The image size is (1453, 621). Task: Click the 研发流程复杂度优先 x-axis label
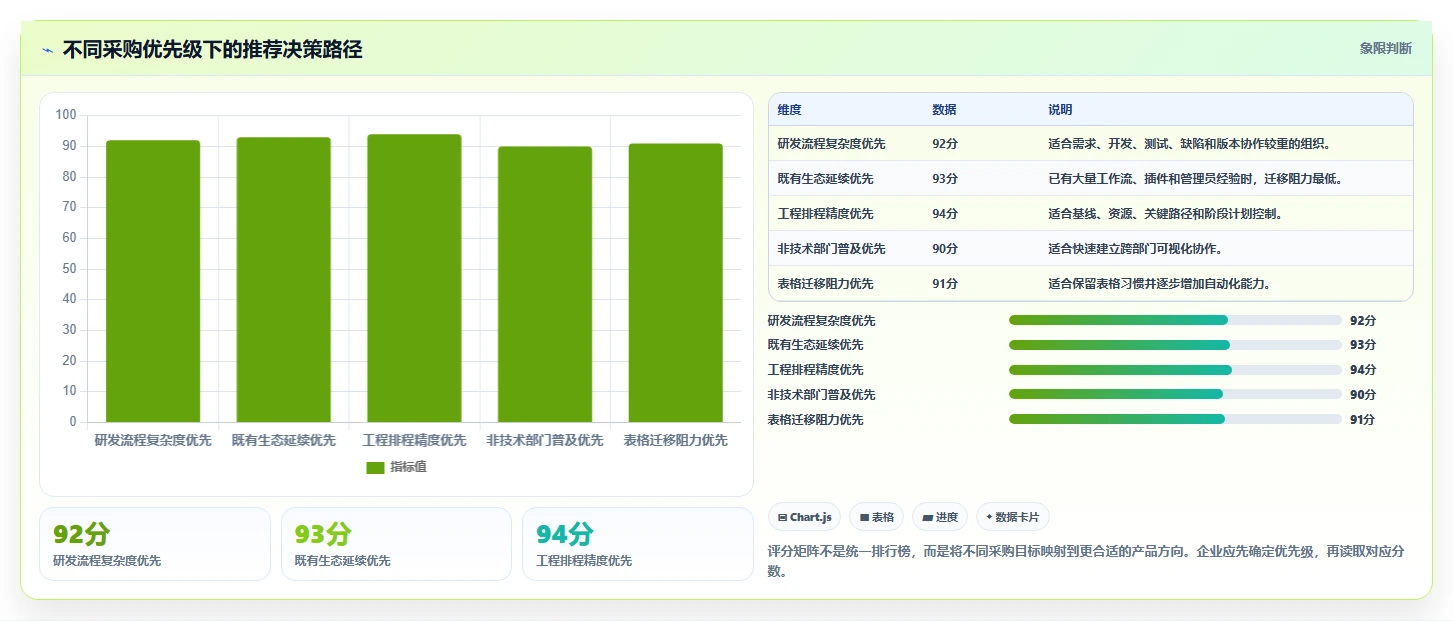click(x=153, y=440)
